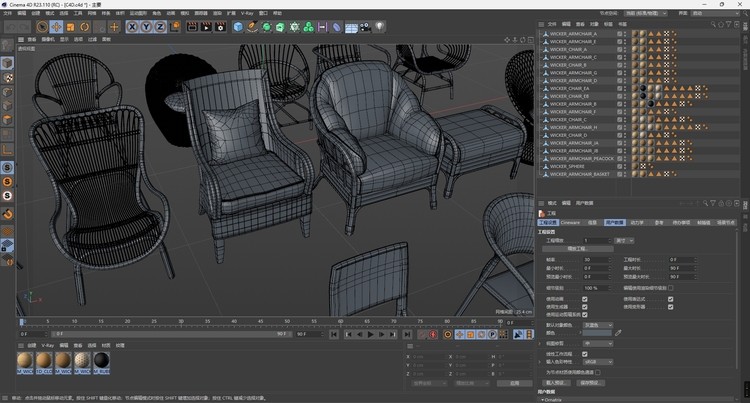The height and width of the screenshot is (403, 750).
Task: Open render settings clapboard with gear
Action: click(220, 27)
